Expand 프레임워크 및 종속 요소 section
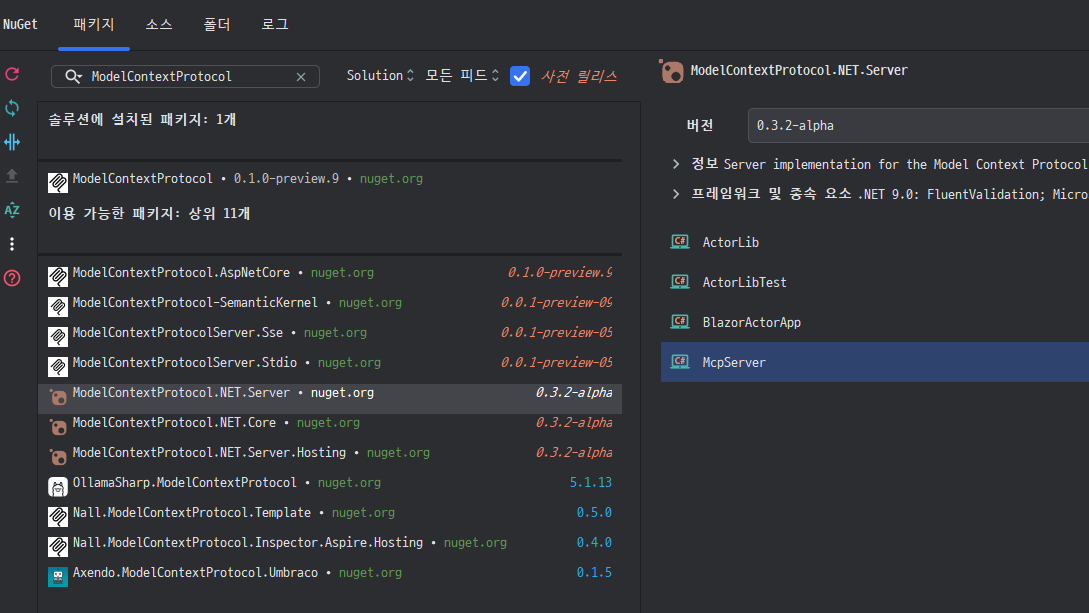 (x=676, y=194)
